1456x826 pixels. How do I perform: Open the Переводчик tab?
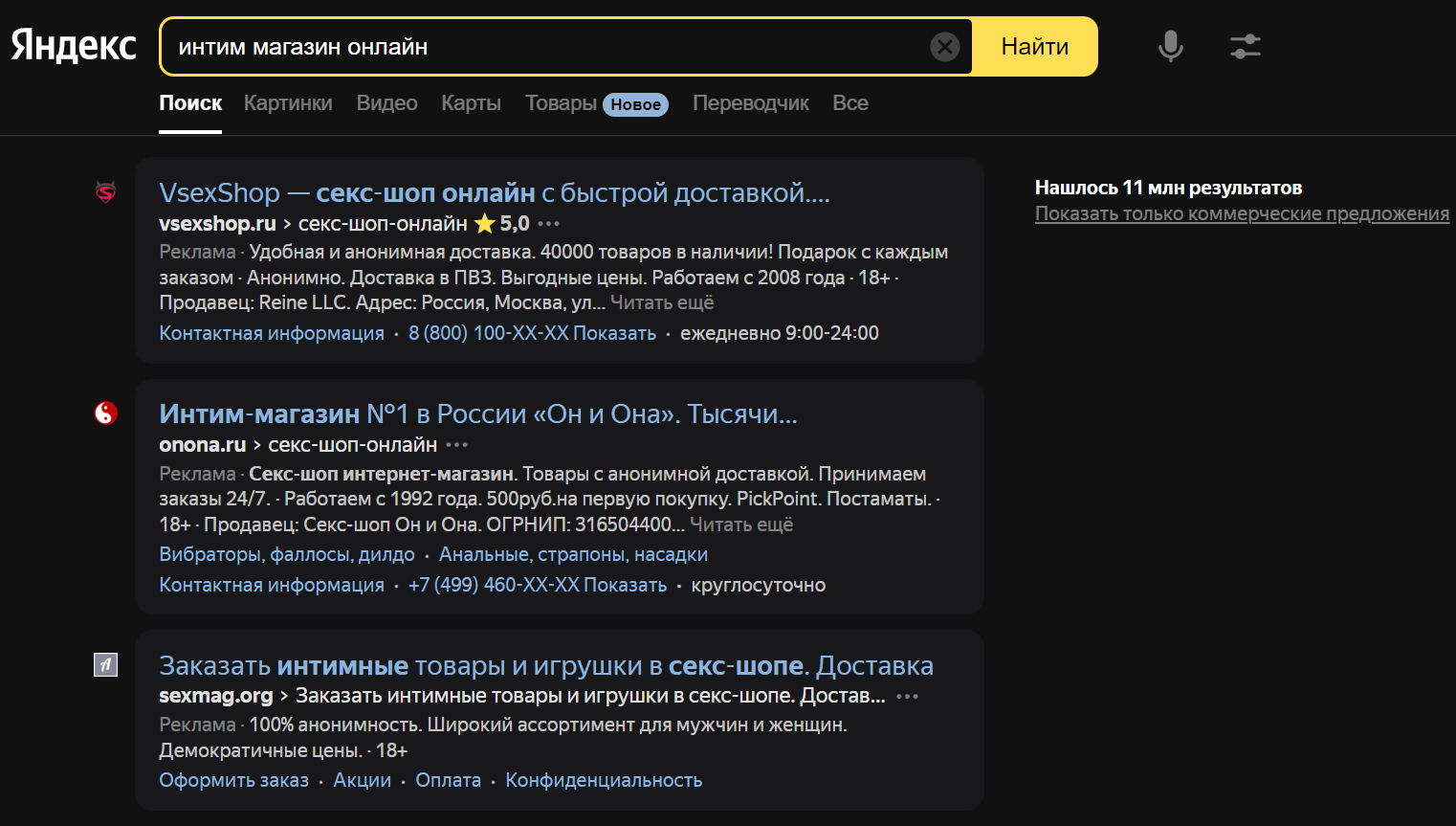[x=751, y=103]
